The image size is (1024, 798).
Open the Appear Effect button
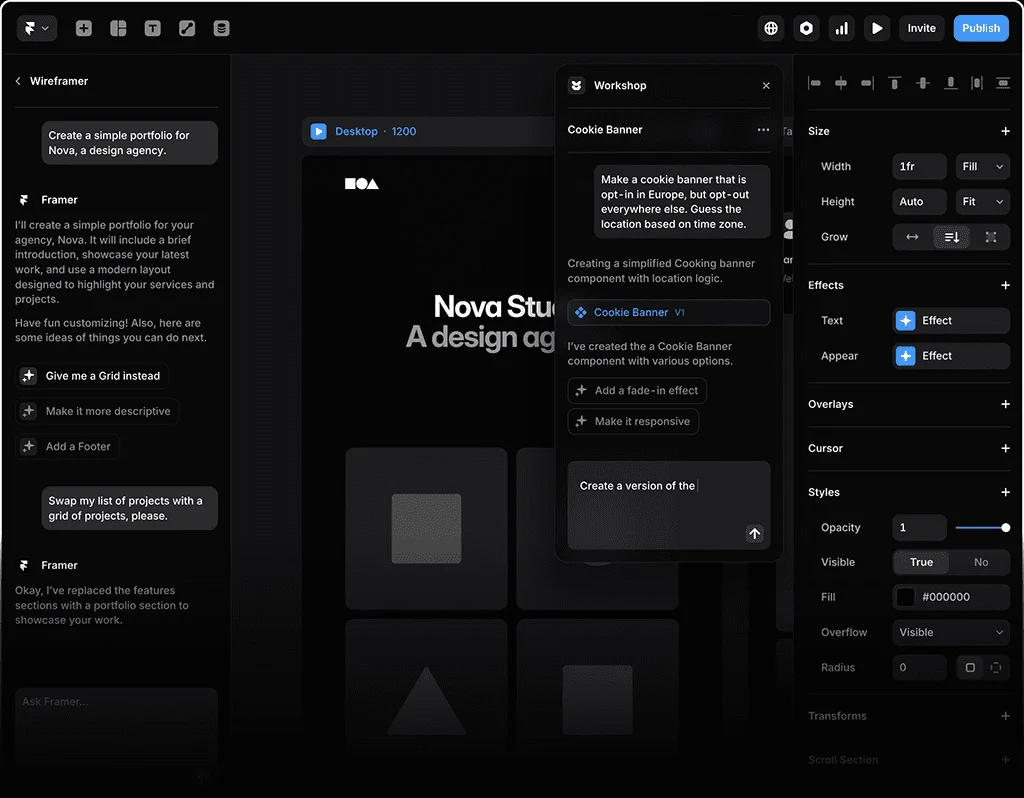tap(951, 356)
